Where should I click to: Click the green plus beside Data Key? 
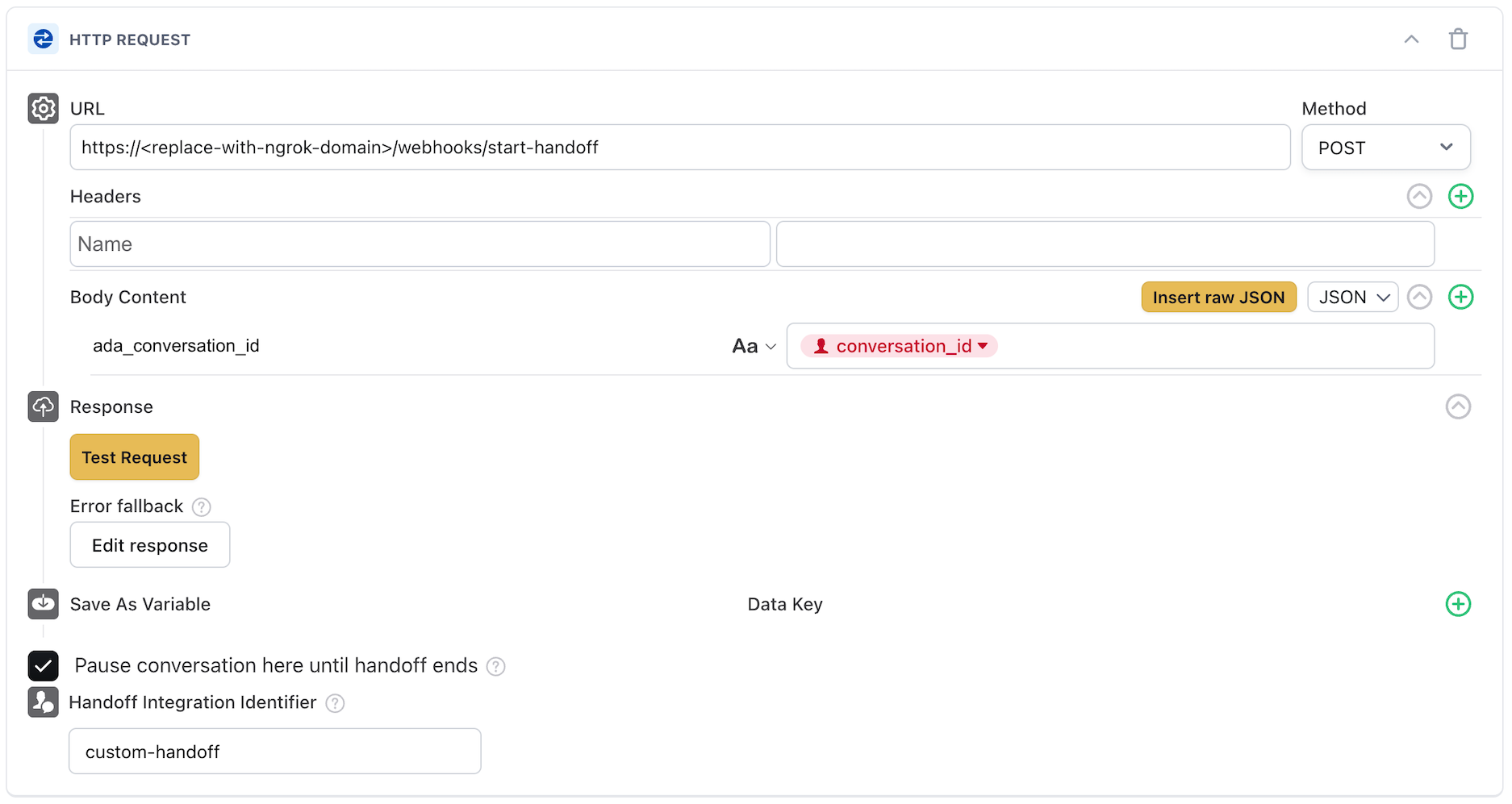1458,603
